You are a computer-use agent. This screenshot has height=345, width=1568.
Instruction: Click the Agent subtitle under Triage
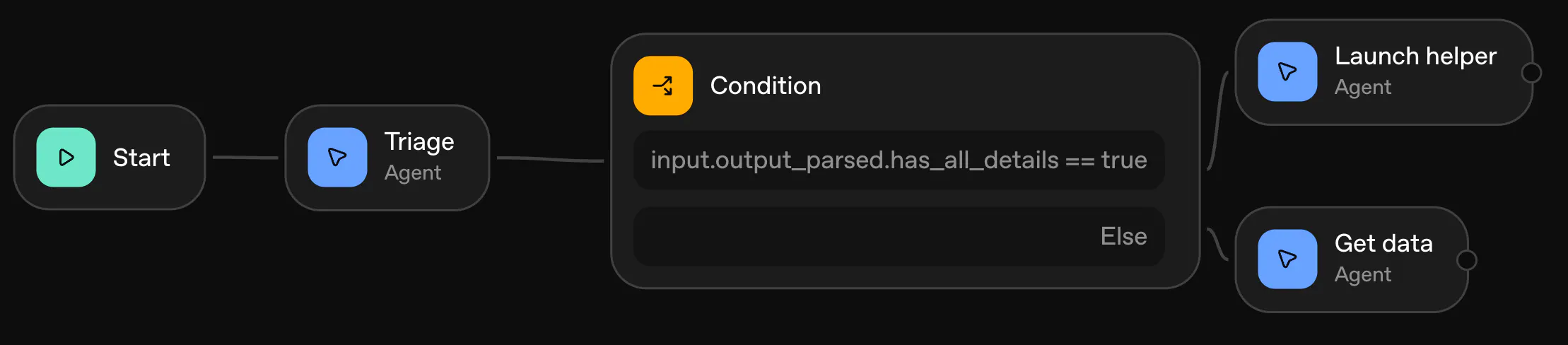[x=412, y=172]
